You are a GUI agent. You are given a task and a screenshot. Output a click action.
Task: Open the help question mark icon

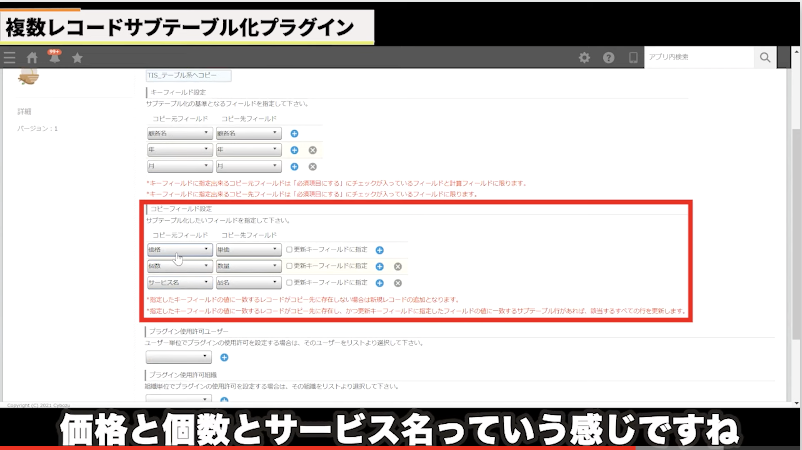[x=608, y=58]
